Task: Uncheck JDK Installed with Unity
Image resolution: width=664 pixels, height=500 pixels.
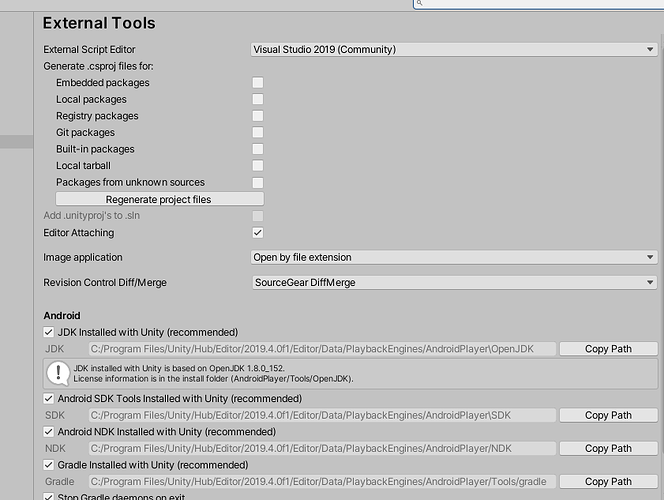Action: pos(49,332)
